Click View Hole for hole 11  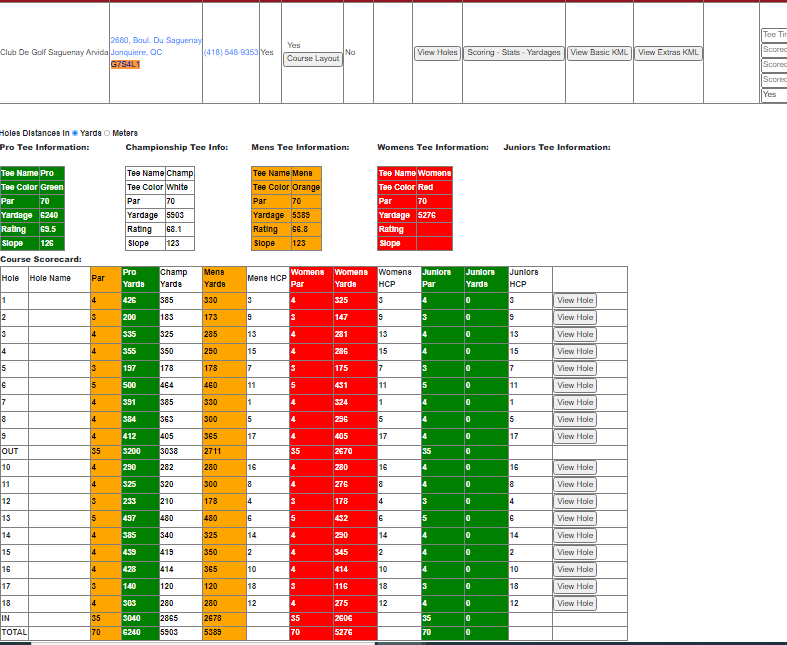pos(575,485)
